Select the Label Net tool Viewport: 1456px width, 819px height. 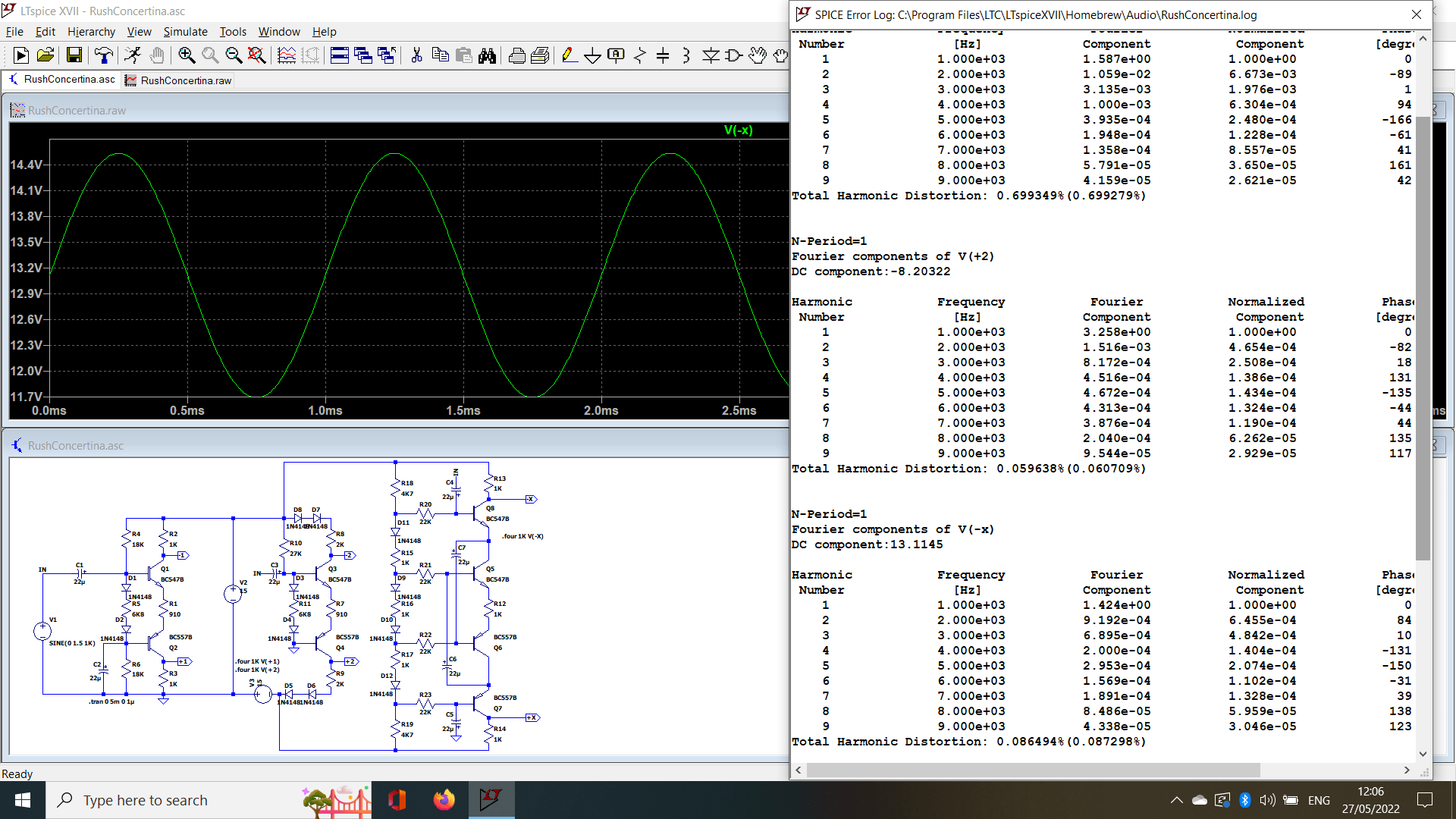tap(617, 55)
